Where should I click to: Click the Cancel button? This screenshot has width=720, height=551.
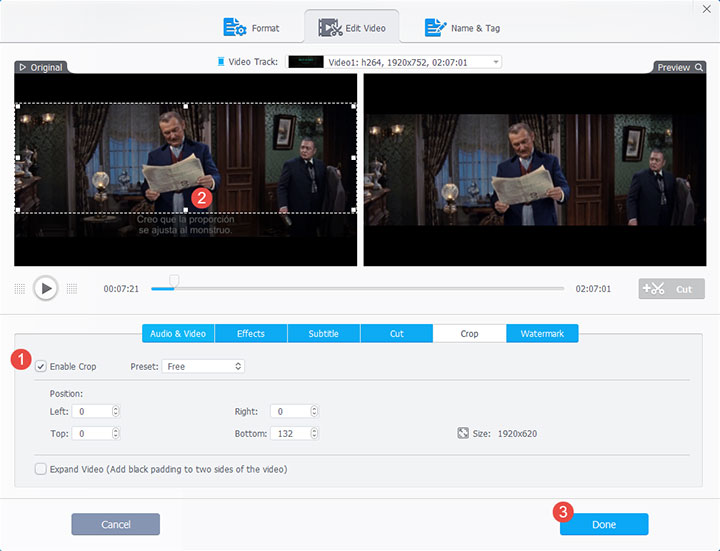point(116,524)
